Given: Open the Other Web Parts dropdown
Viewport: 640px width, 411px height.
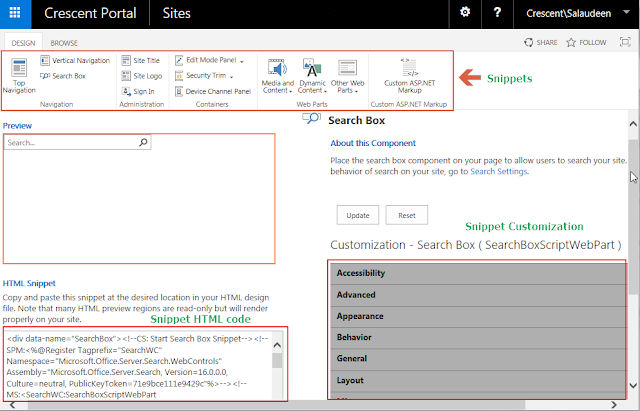Looking at the screenshot, I should click(x=347, y=76).
